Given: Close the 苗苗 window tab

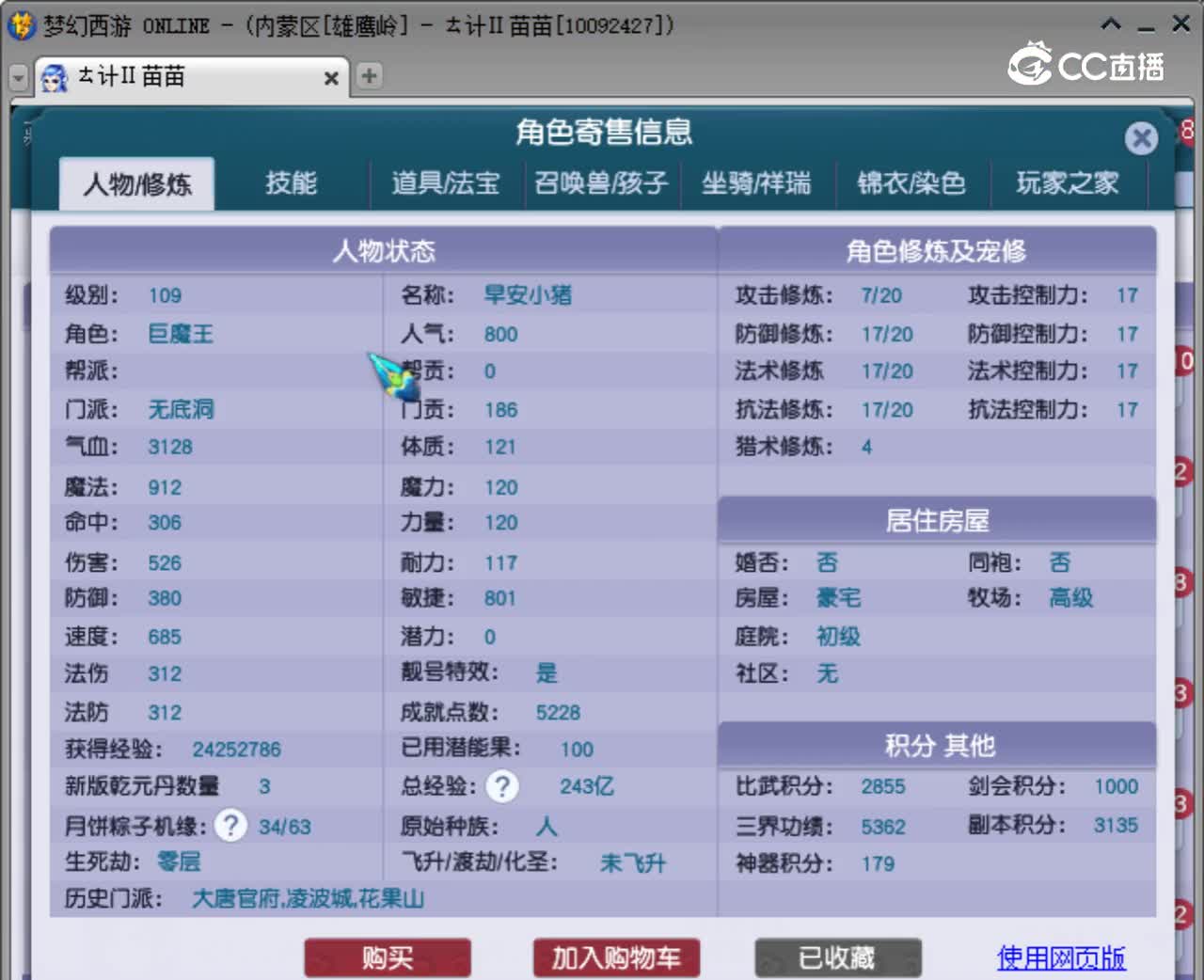Looking at the screenshot, I should [331, 78].
